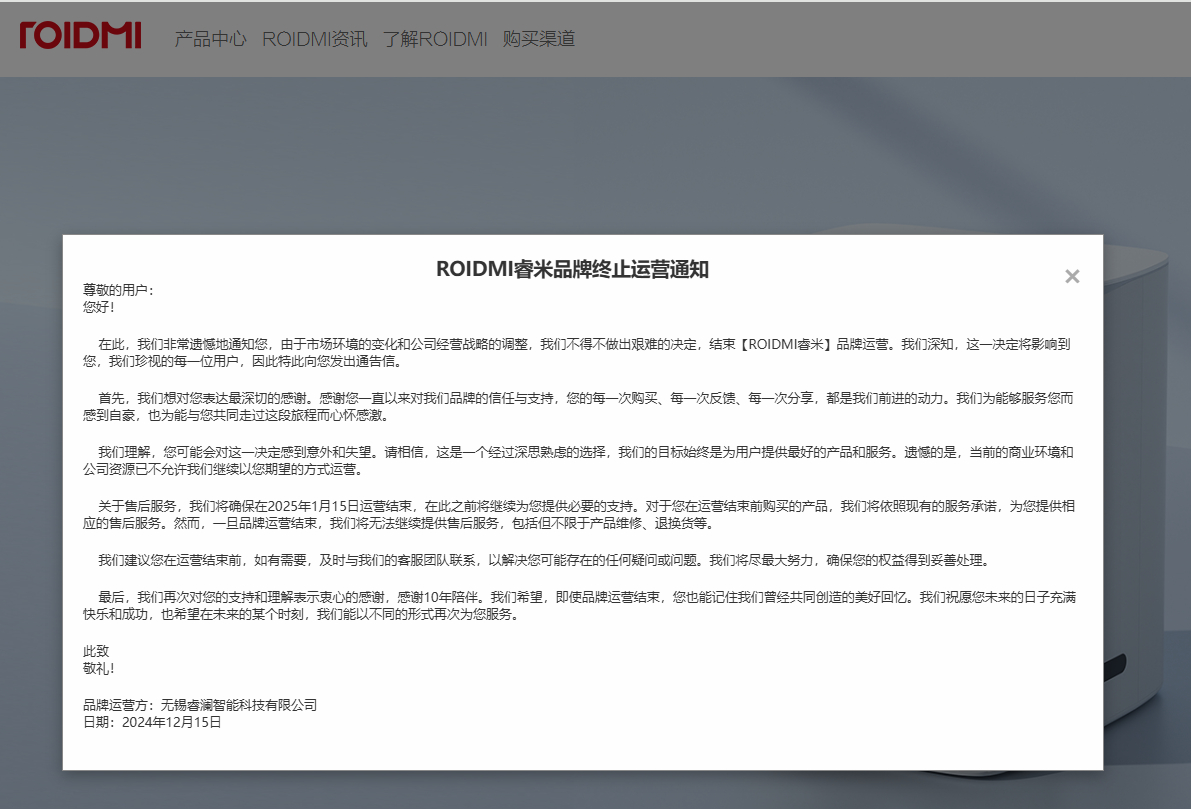Click the paragraph beginning 在此，我们非常遗憾
The height and width of the screenshot is (809, 1191).
click(x=577, y=352)
